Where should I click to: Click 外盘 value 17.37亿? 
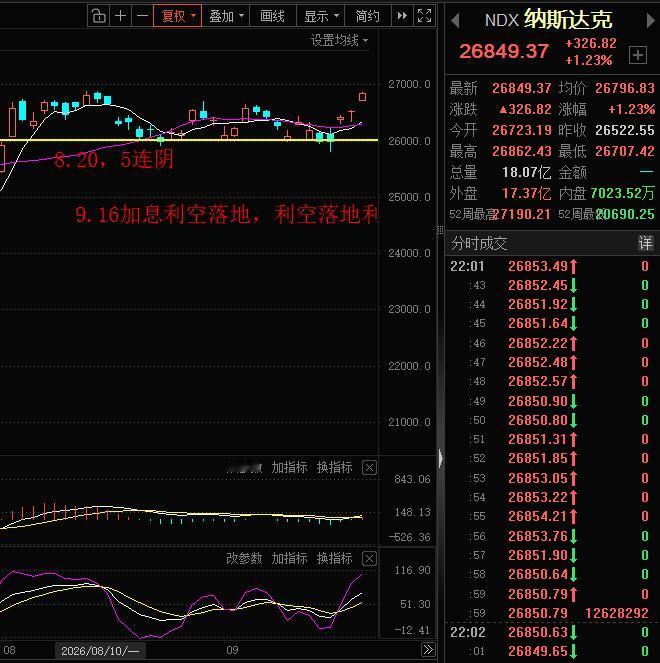(x=526, y=193)
